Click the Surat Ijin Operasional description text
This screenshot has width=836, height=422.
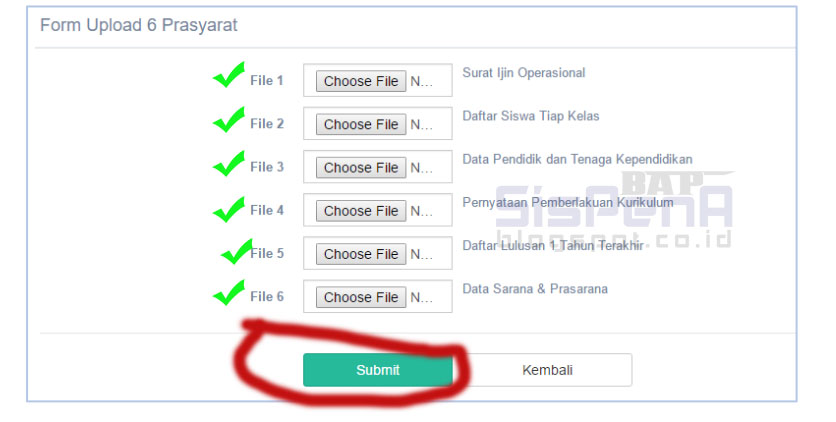[523, 73]
